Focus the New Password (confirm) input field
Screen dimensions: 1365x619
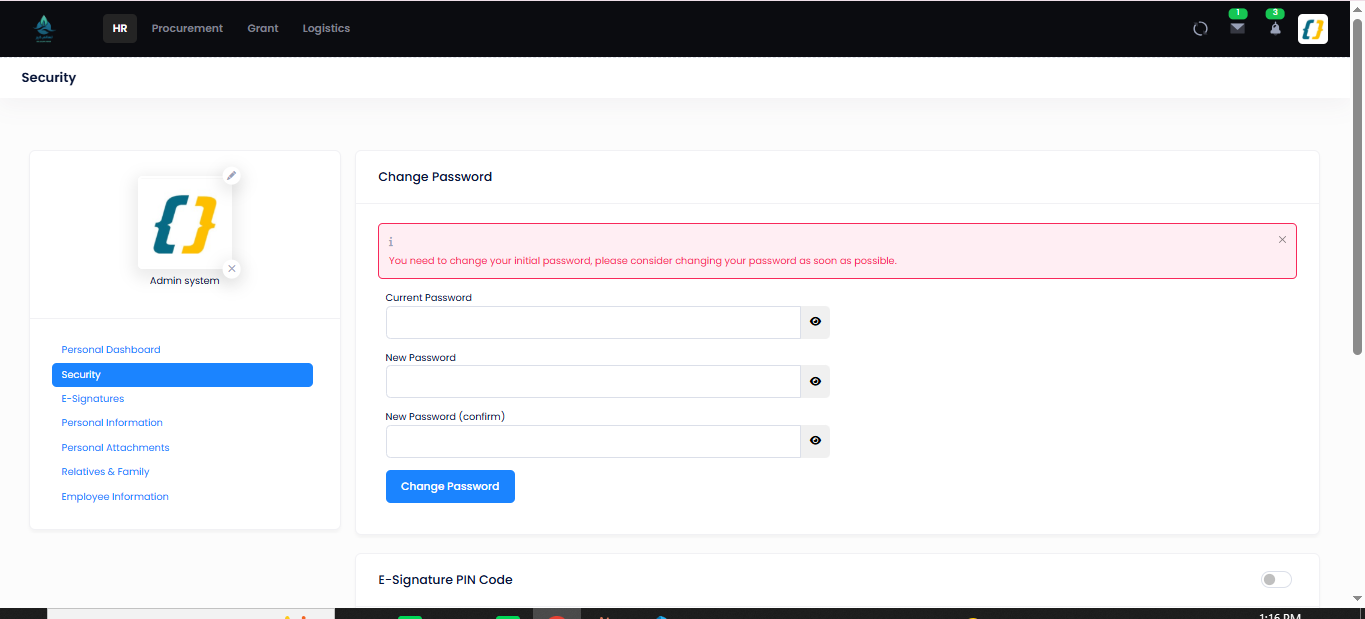click(593, 441)
